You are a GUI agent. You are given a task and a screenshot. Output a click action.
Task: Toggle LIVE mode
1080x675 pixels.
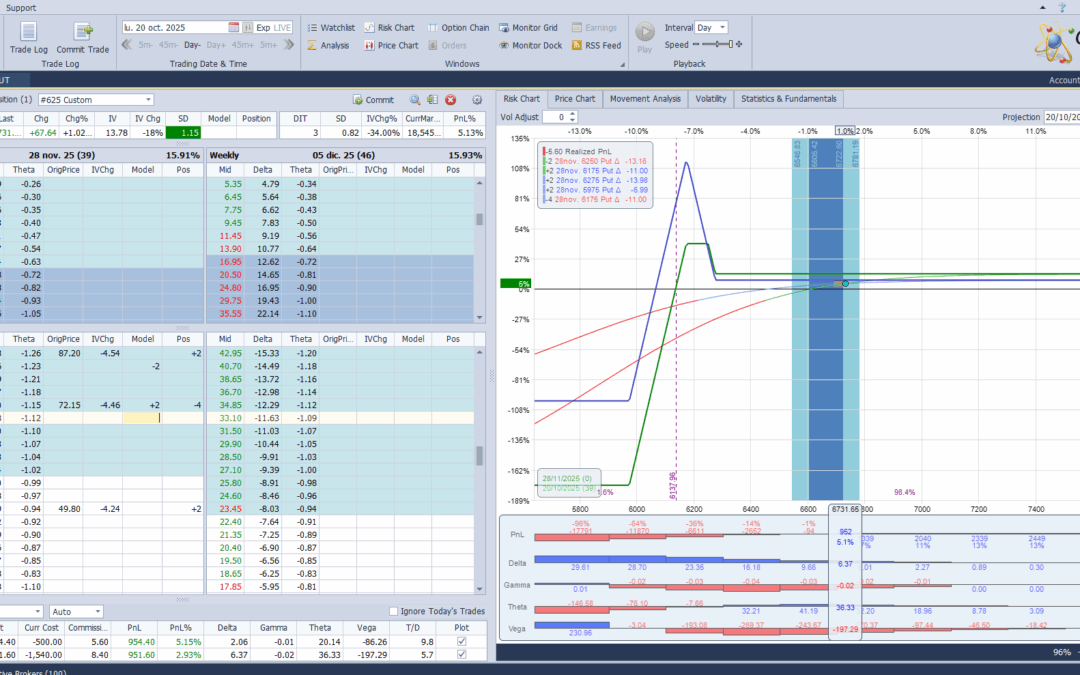tap(282, 28)
